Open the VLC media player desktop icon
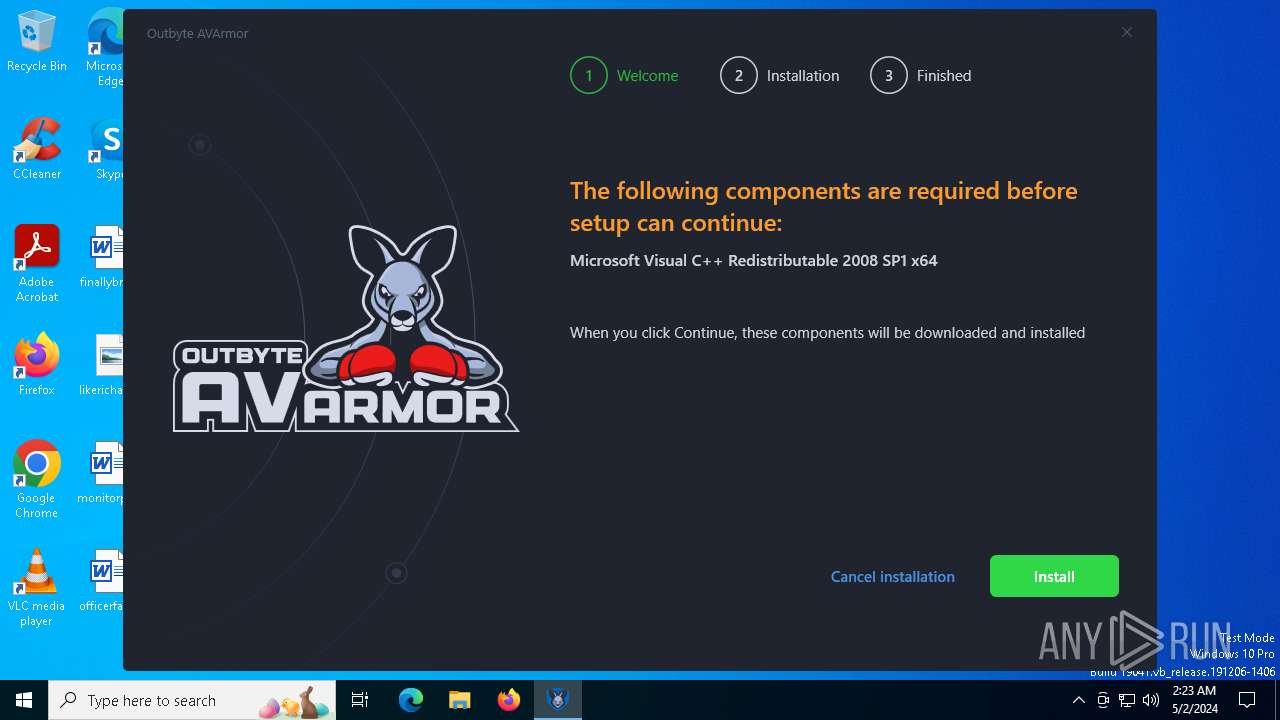 click(x=37, y=588)
